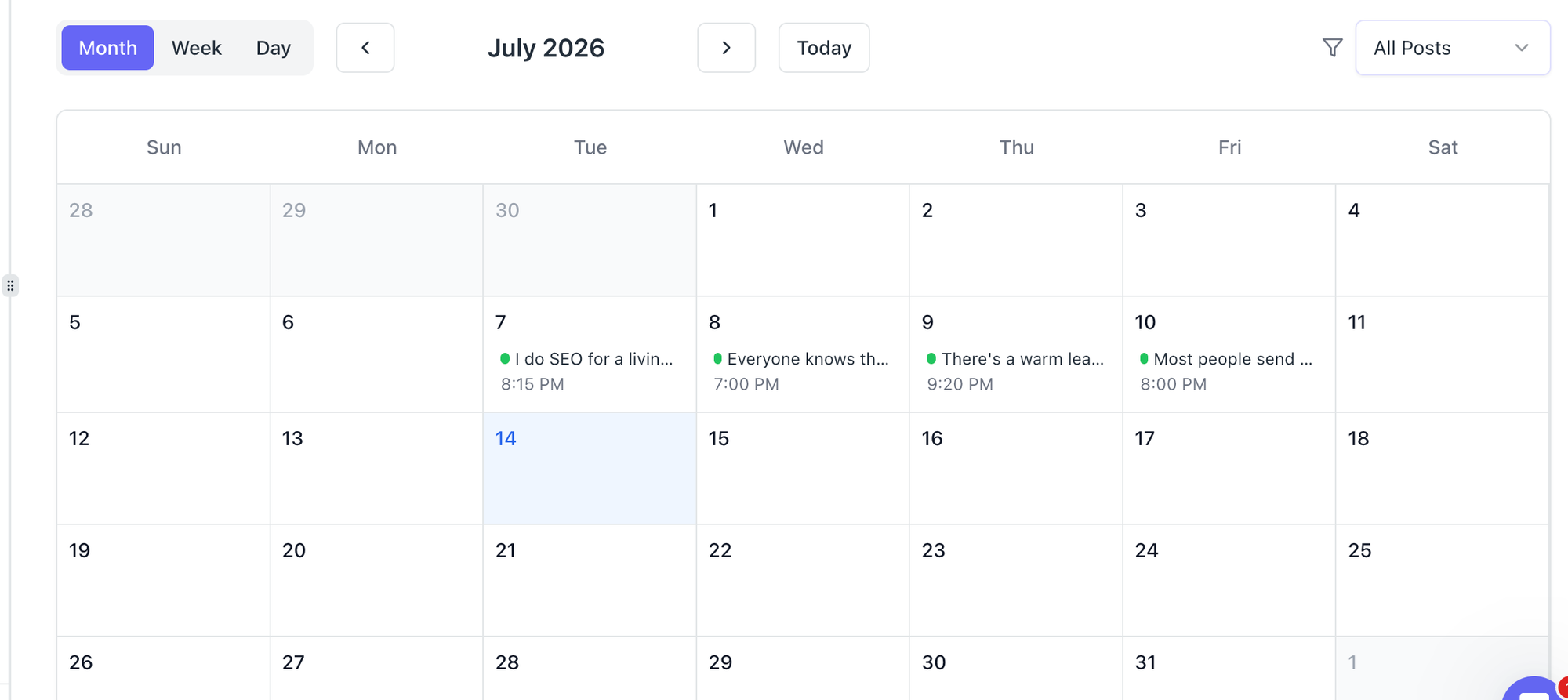This screenshot has width=1568, height=700.
Task: Open the 'There's a warm lea...' post
Action: tap(1014, 371)
